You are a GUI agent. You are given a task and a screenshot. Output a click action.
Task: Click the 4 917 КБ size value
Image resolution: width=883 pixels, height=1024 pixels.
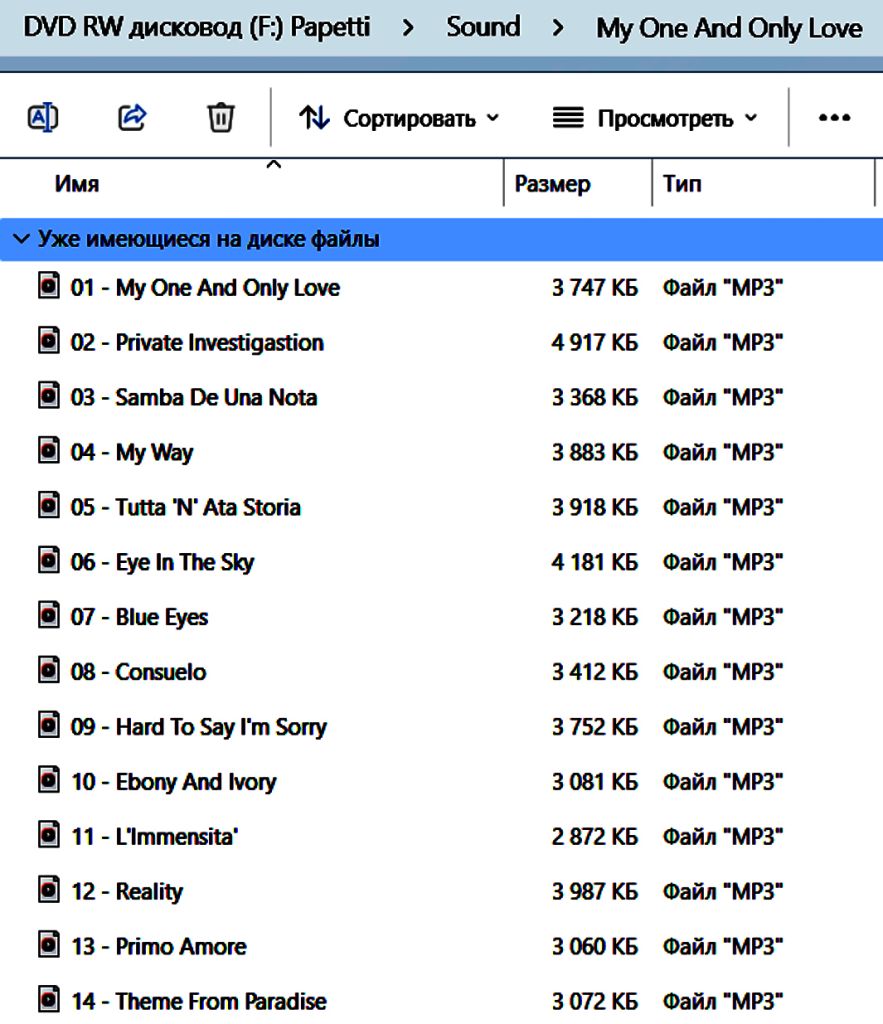tap(594, 343)
